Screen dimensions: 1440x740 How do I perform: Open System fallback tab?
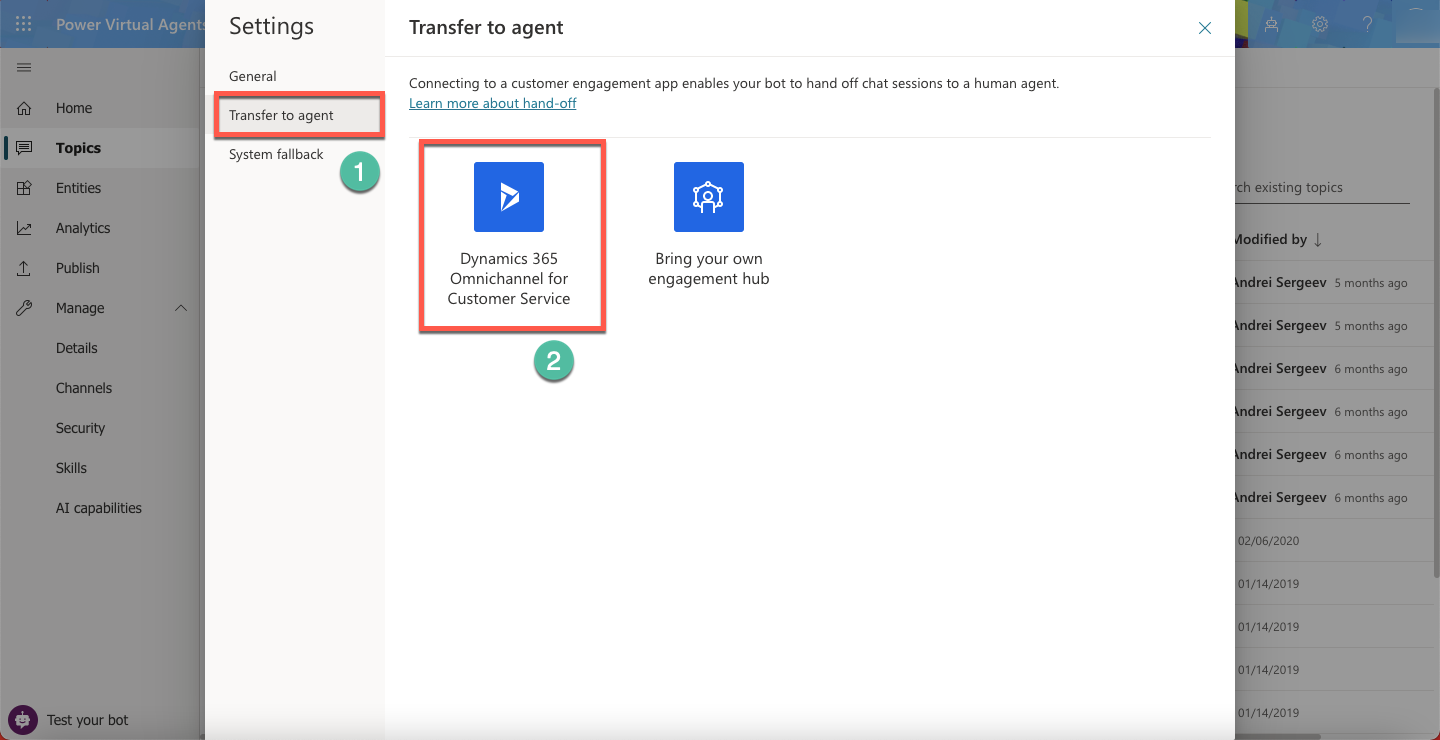pos(276,154)
